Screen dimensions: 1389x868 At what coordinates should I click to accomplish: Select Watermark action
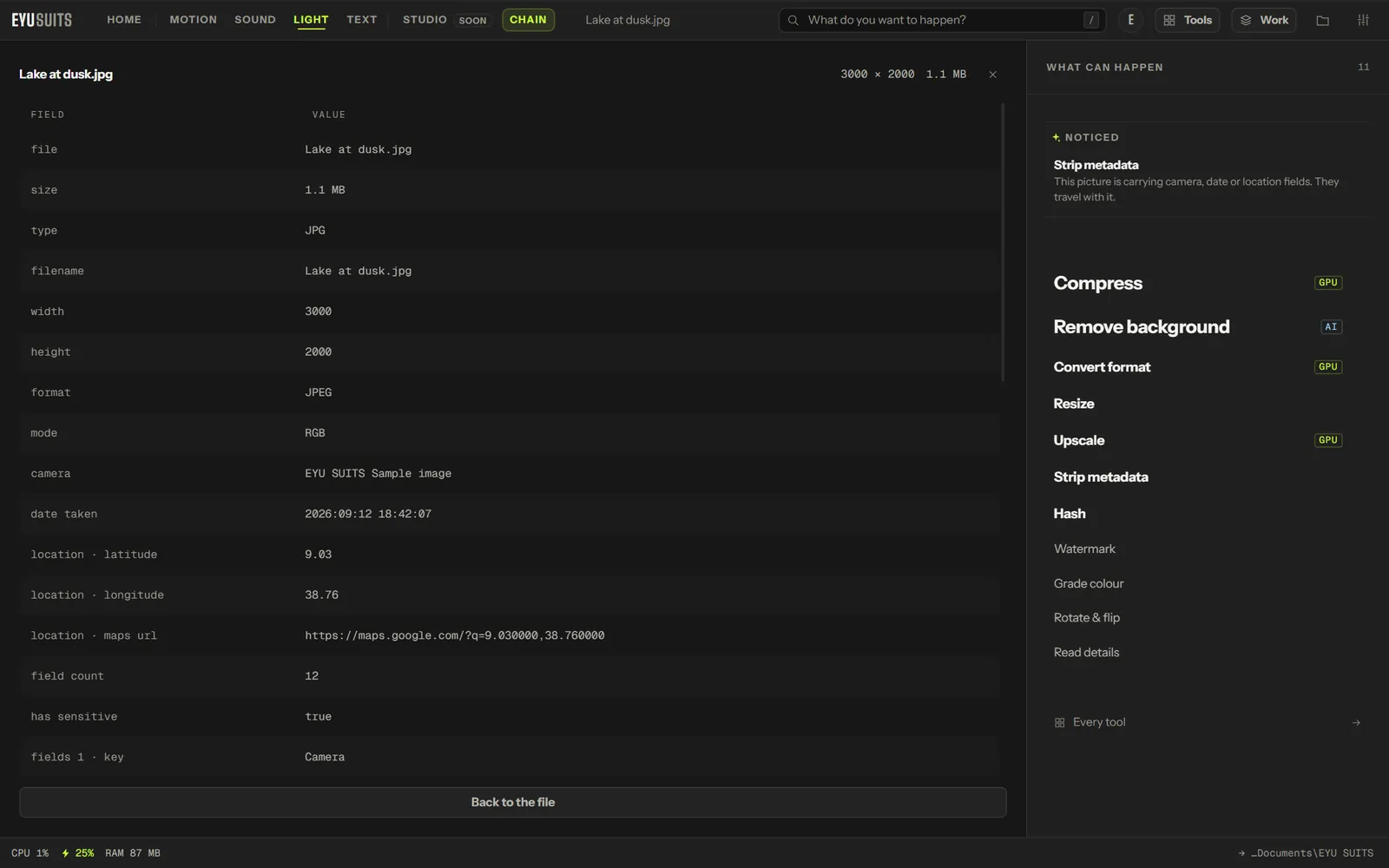click(1084, 549)
